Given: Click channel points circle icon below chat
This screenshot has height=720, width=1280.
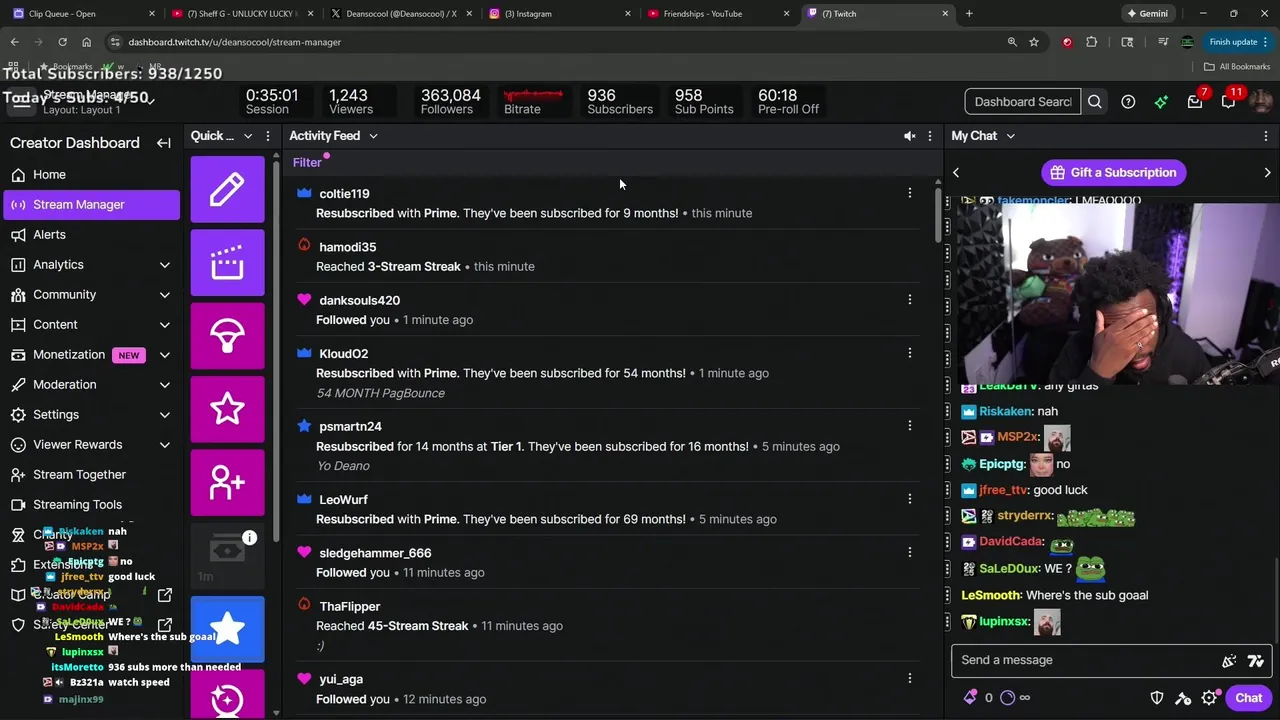Looking at the screenshot, I should click(1007, 698).
